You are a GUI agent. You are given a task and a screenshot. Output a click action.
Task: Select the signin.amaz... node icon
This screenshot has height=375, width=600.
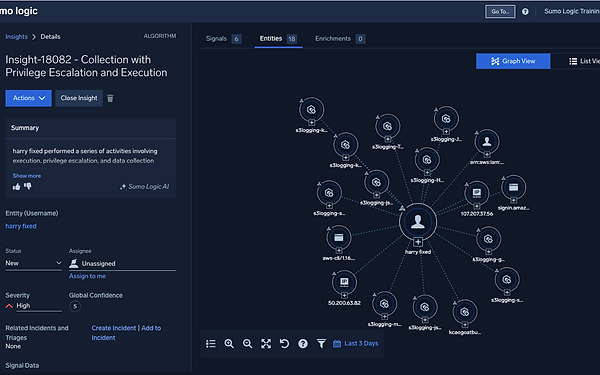click(514, 187)
